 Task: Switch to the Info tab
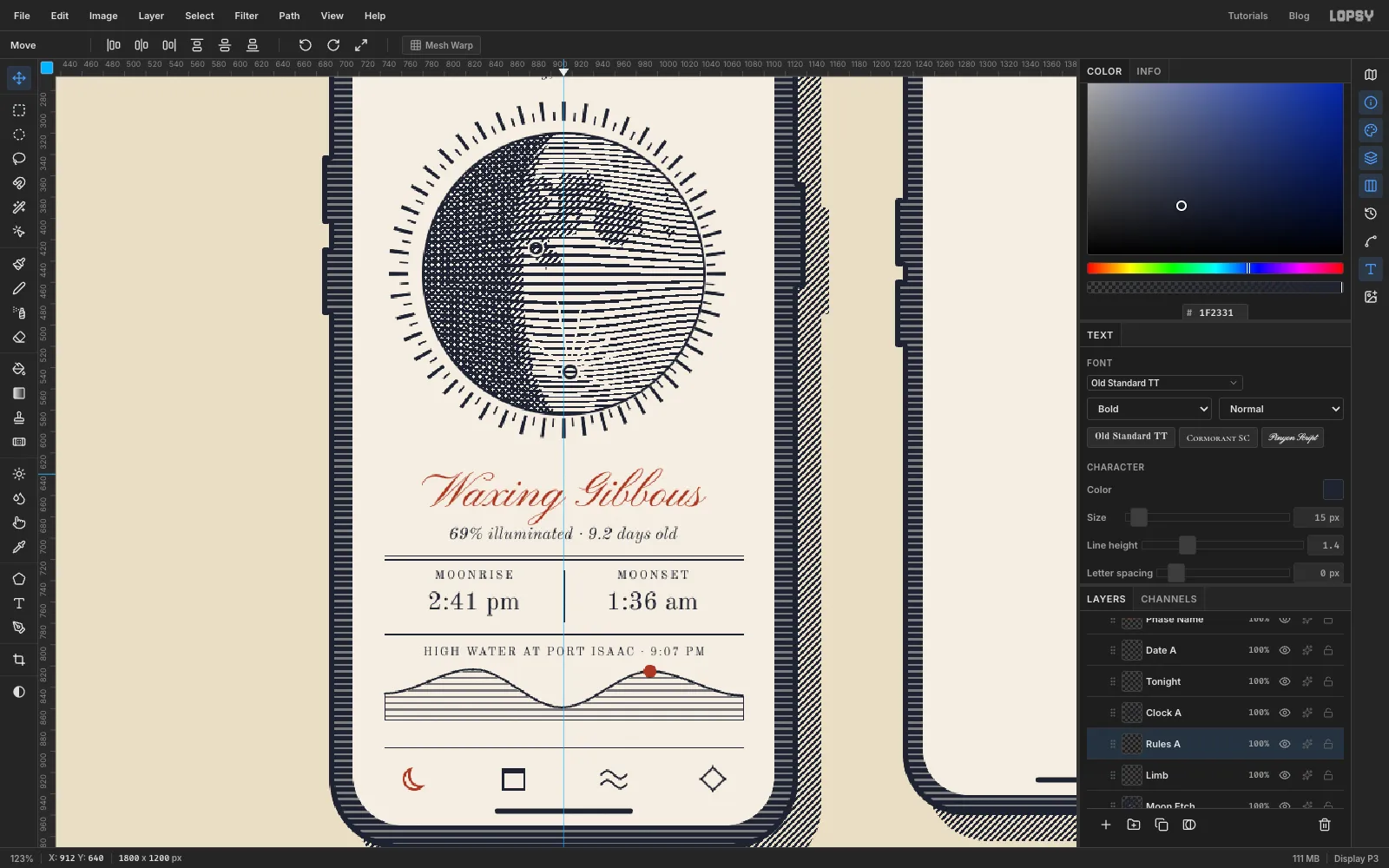coord(1149,71)
